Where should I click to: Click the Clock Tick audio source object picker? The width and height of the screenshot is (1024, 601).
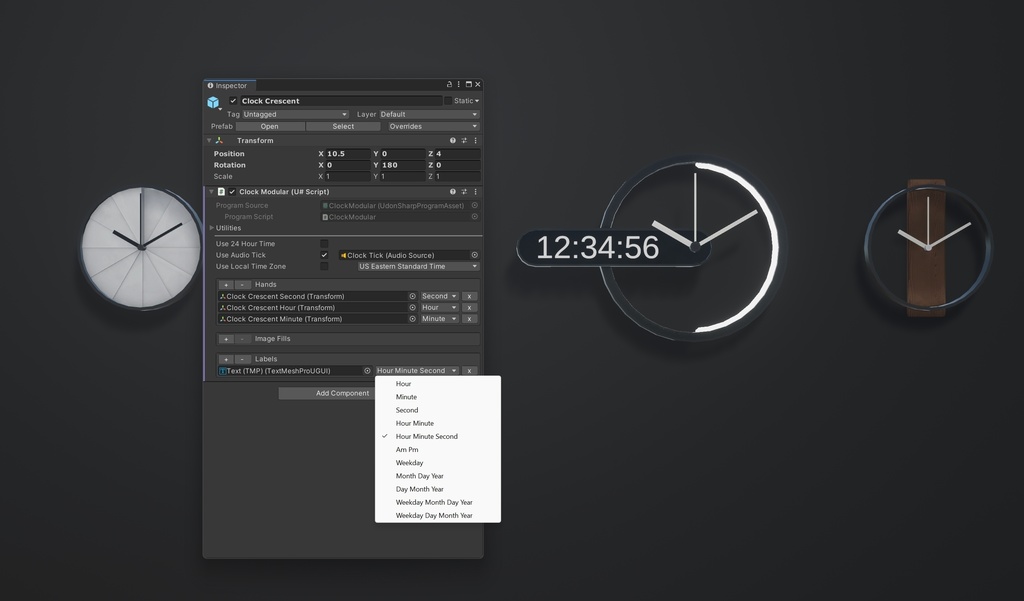pos(475,255)
